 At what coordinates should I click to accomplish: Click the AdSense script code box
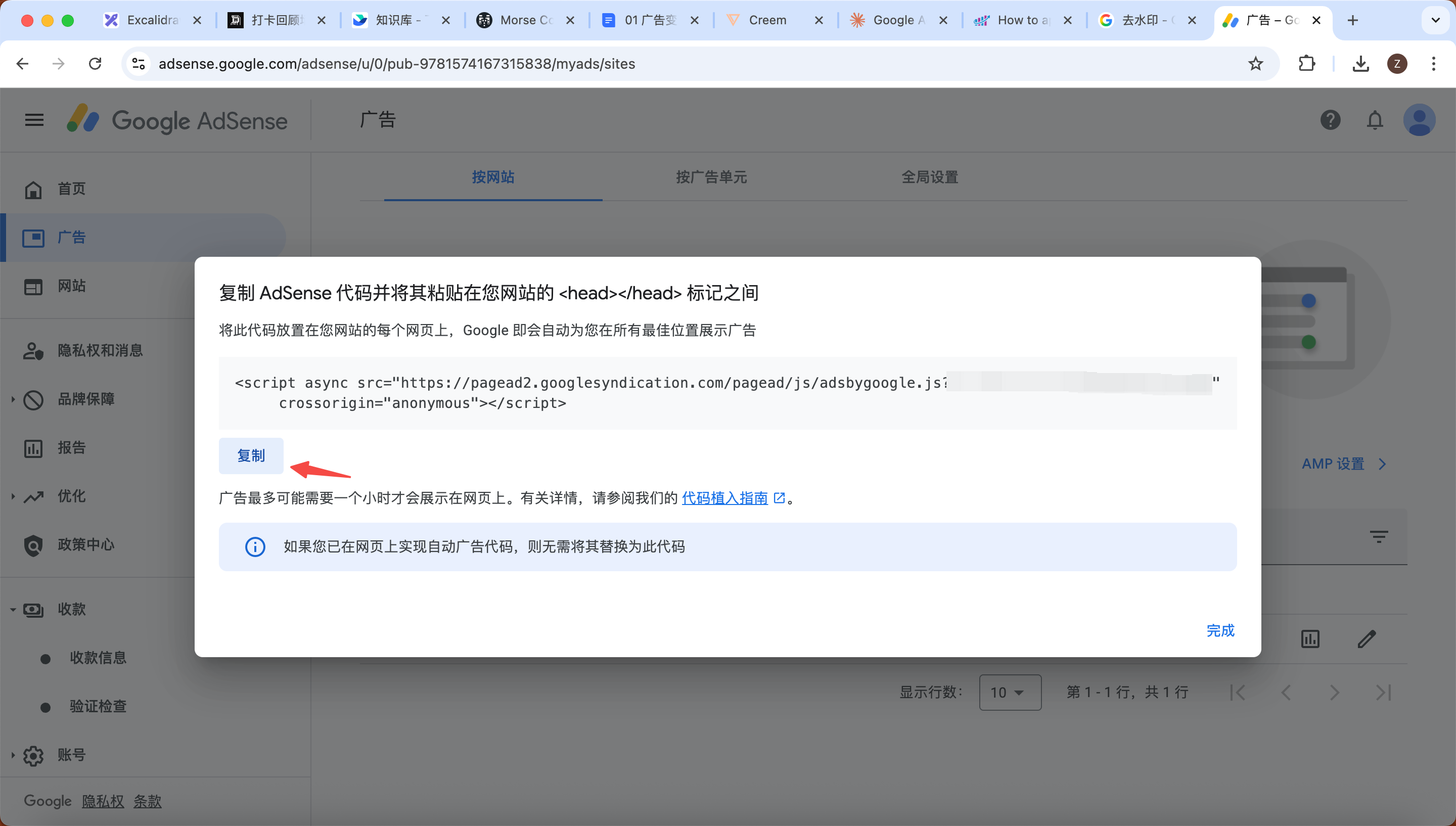point(727,393)
